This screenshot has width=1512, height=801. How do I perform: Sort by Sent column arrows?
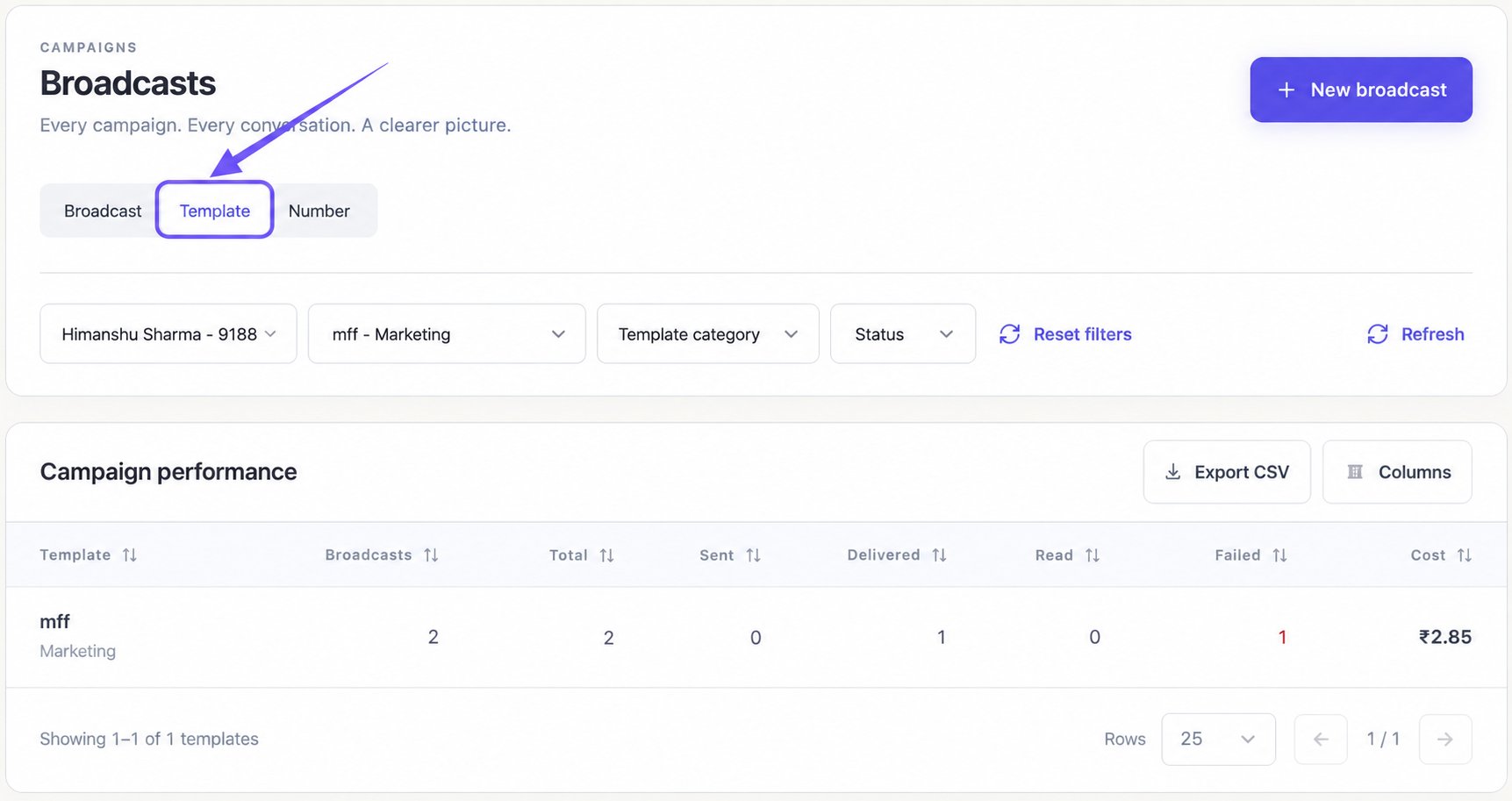click(x=753, y=555)
